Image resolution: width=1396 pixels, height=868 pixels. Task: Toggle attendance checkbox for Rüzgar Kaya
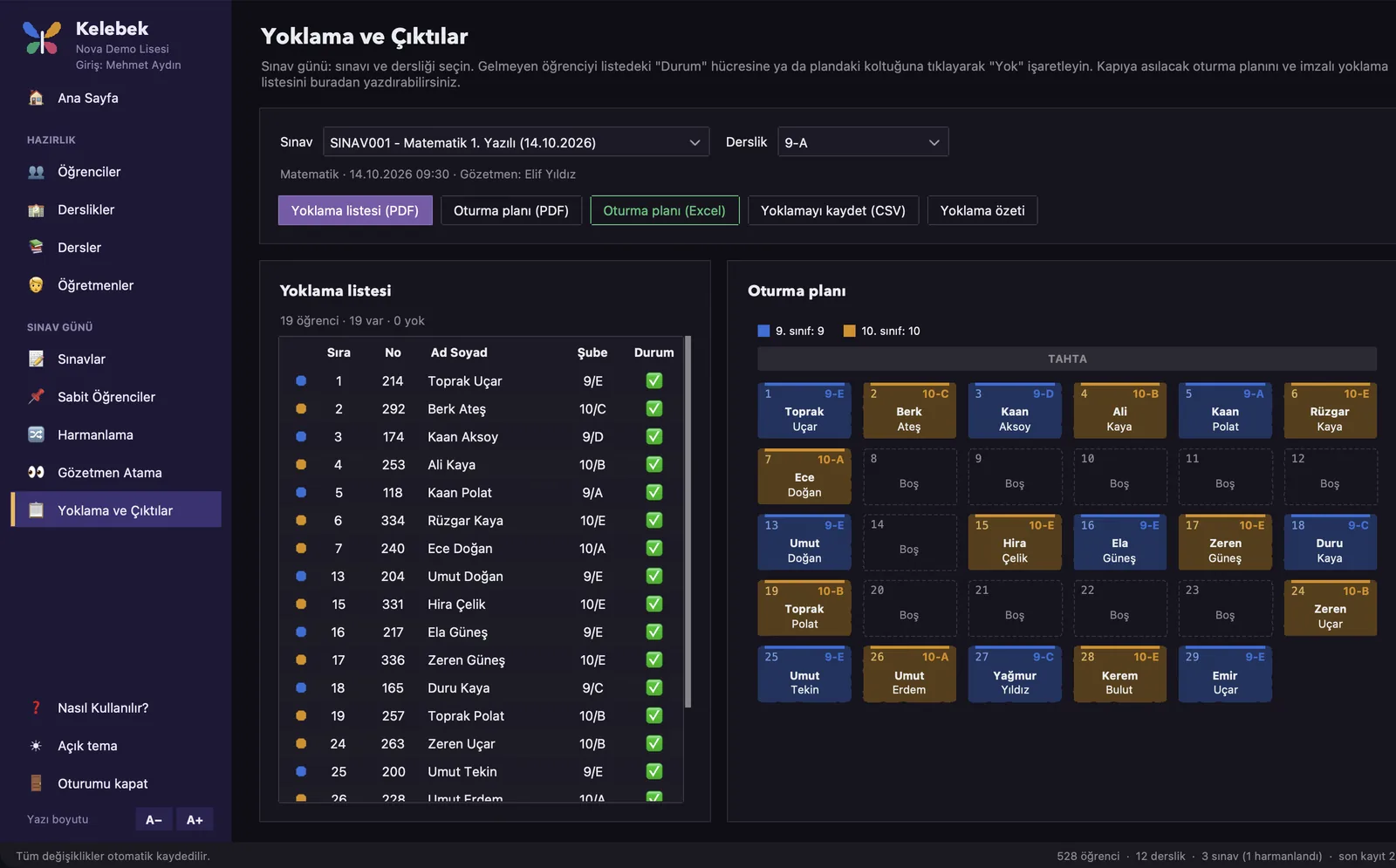click(x=654, y=520)
